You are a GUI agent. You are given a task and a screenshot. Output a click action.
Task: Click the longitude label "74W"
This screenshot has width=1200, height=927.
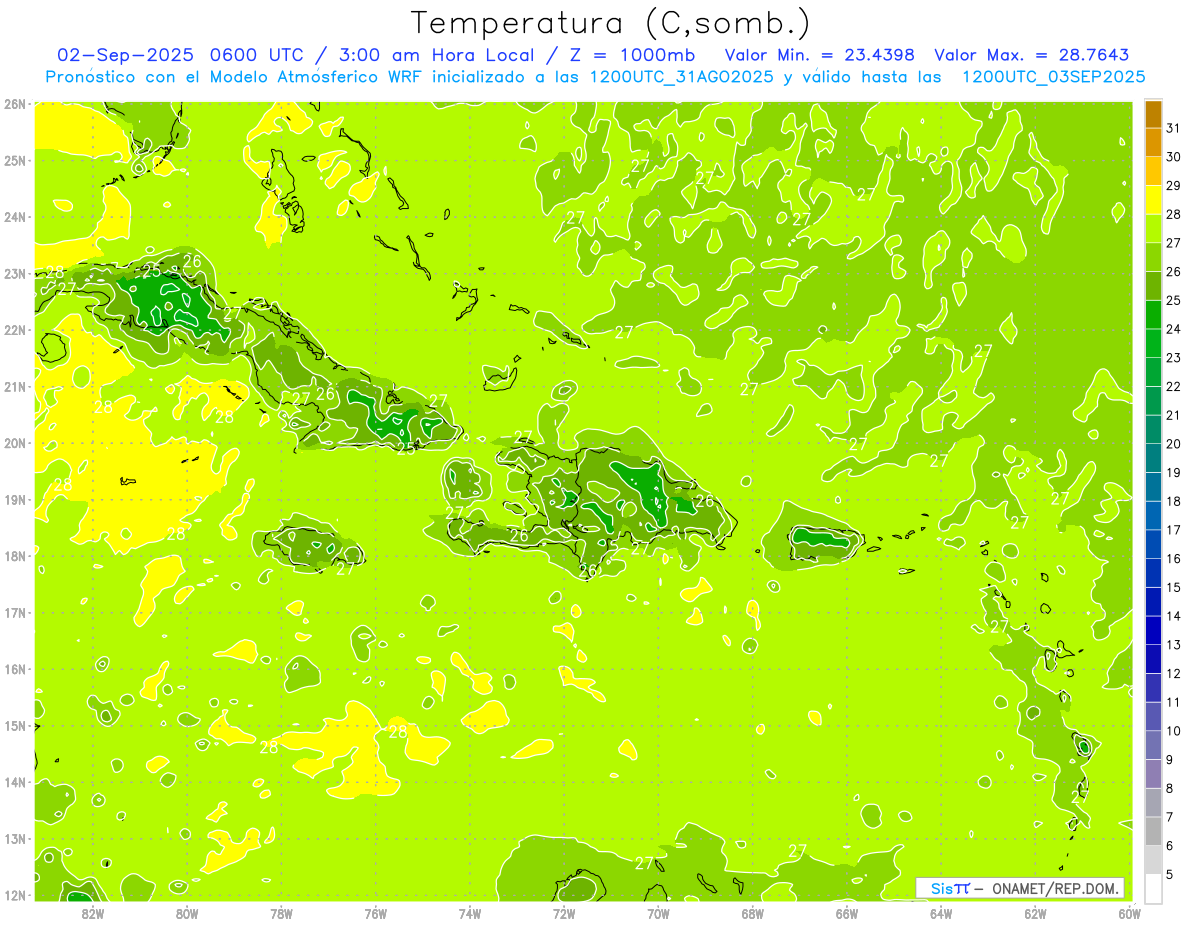pyautogui.click(x=469, y=912)
